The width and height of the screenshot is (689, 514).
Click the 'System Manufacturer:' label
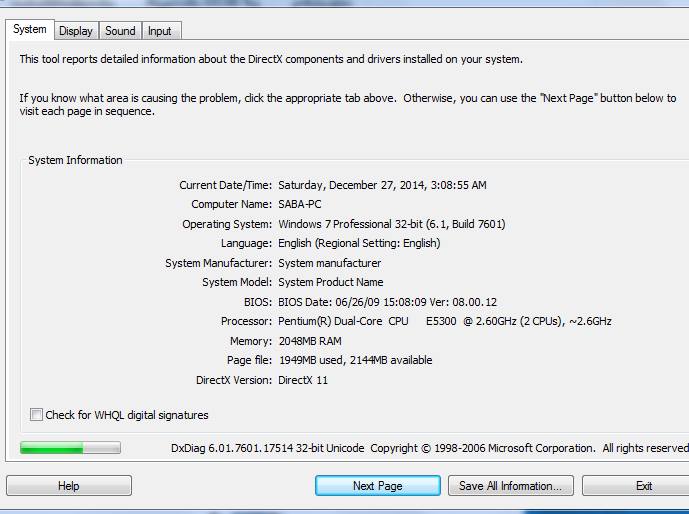pos(219,263)
